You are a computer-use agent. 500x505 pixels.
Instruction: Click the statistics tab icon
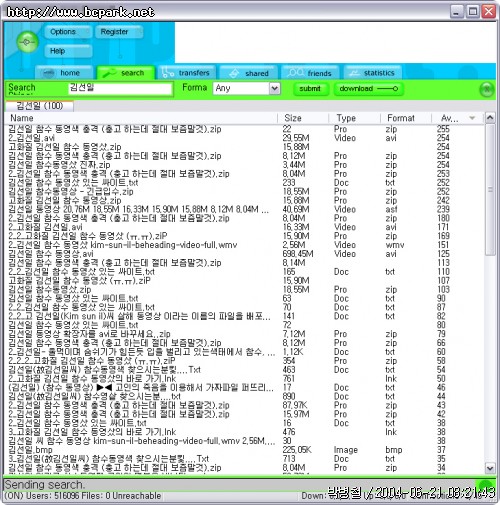(x=354, y=73)
